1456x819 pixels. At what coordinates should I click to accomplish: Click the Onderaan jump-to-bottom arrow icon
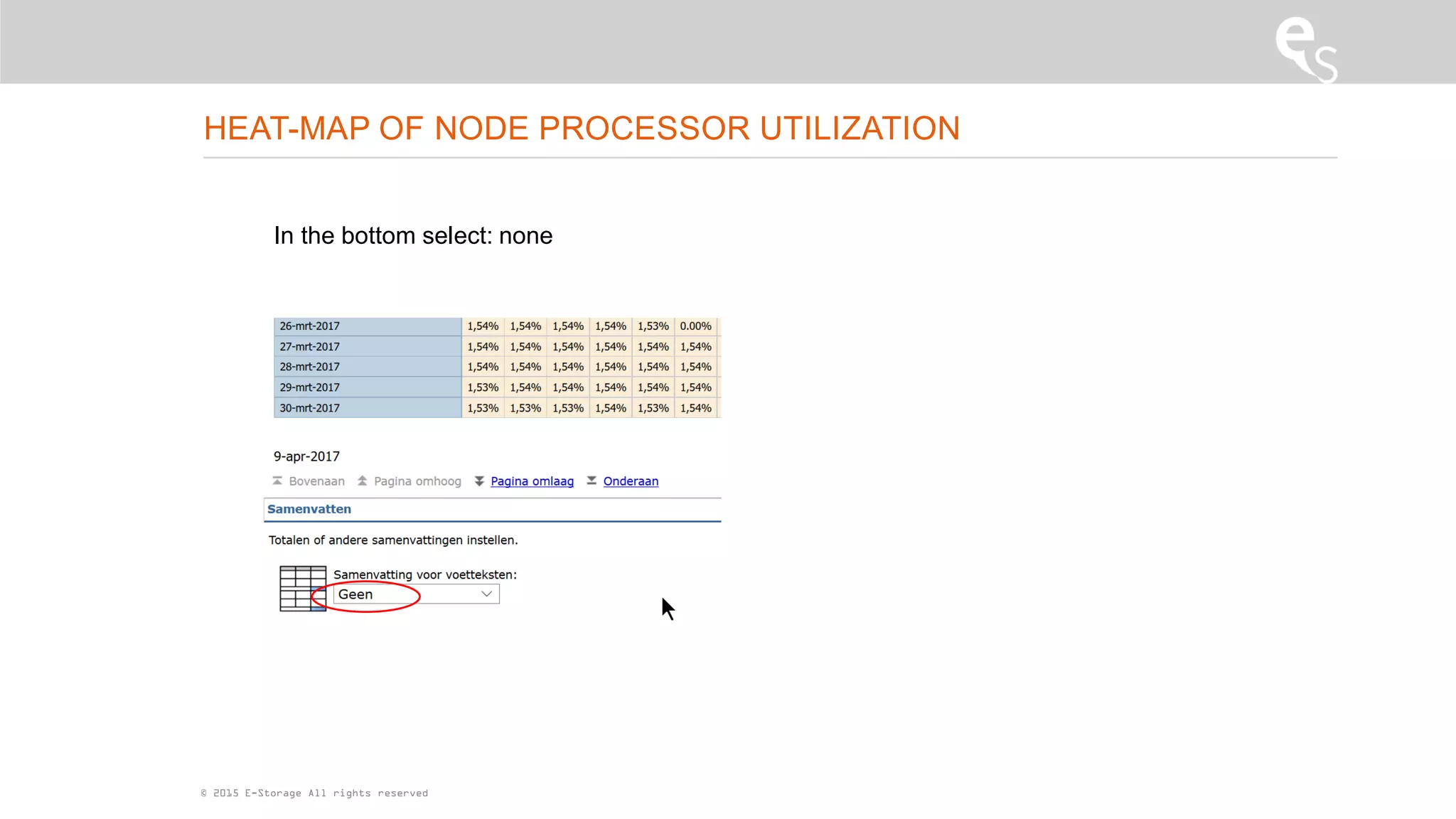tap(591, 481)
